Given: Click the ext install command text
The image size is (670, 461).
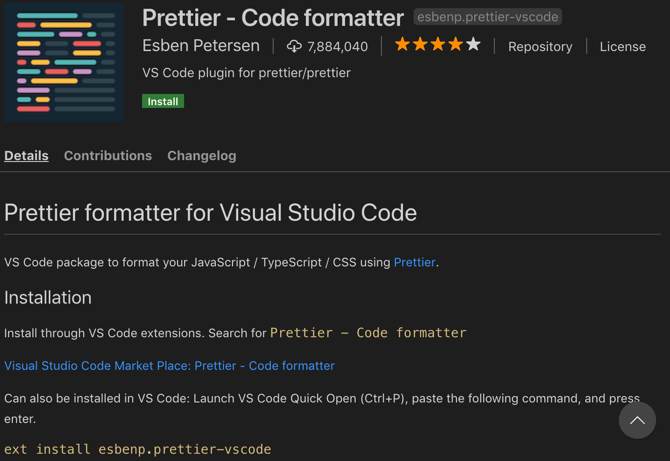Looking at the screenshot, I should pyautogui.click(x=137, y=449).
